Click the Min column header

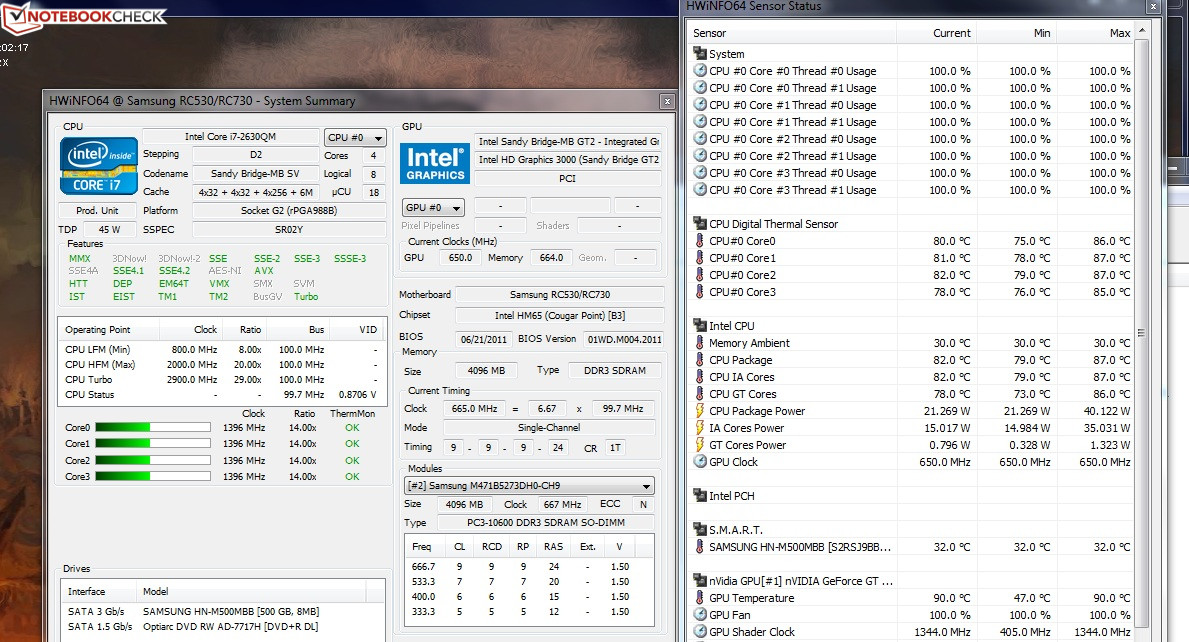point(1016,33)
